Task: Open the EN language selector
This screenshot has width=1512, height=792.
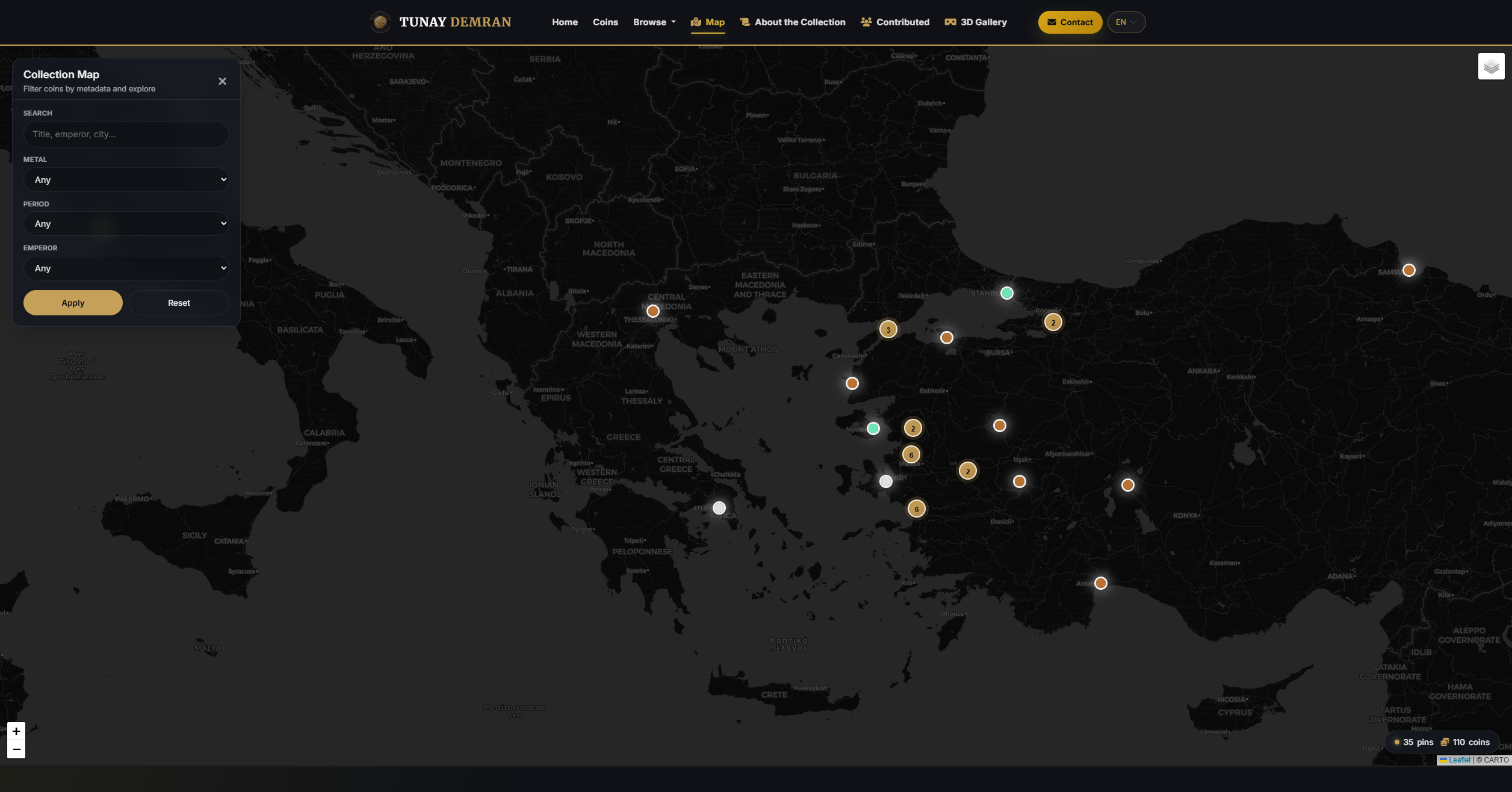Action: click(1126, 22)
